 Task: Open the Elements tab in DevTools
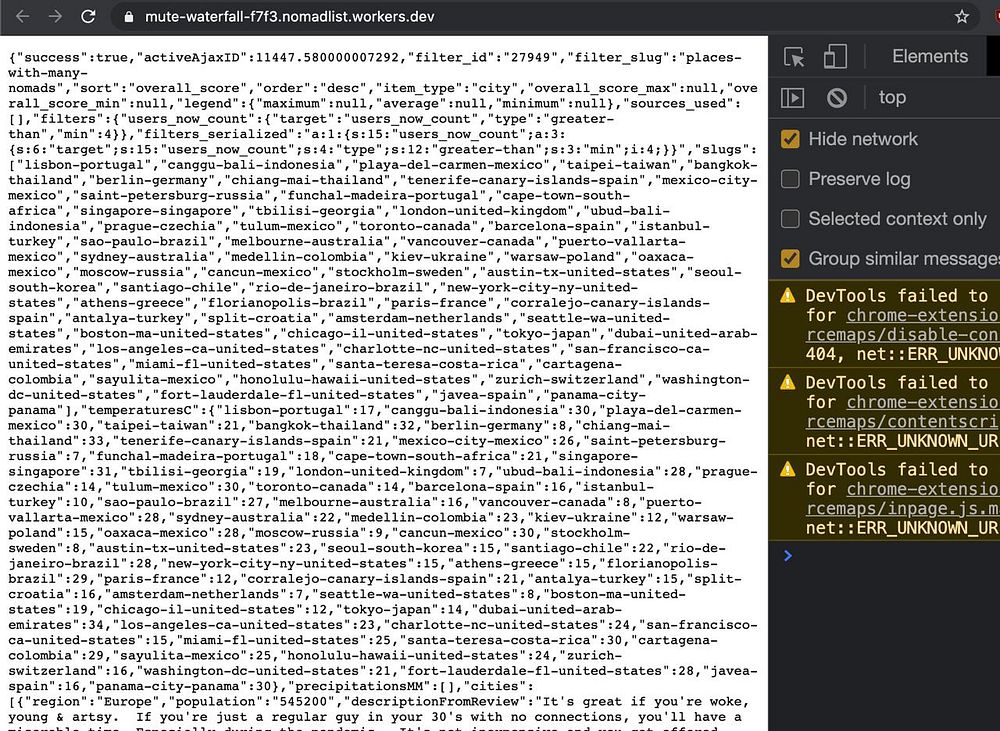click(x=930, y=56)
